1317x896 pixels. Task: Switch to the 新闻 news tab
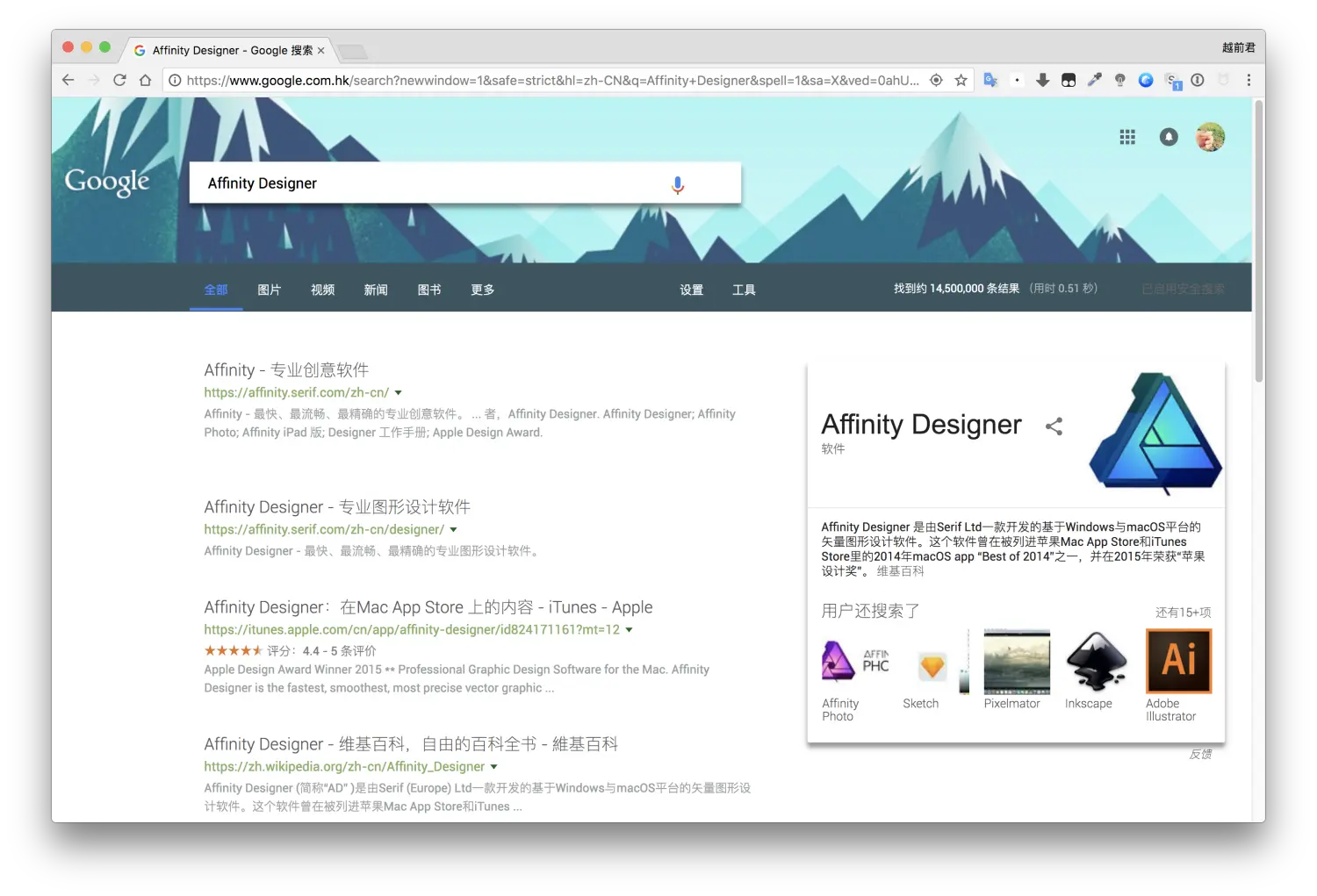click(376, 290)
